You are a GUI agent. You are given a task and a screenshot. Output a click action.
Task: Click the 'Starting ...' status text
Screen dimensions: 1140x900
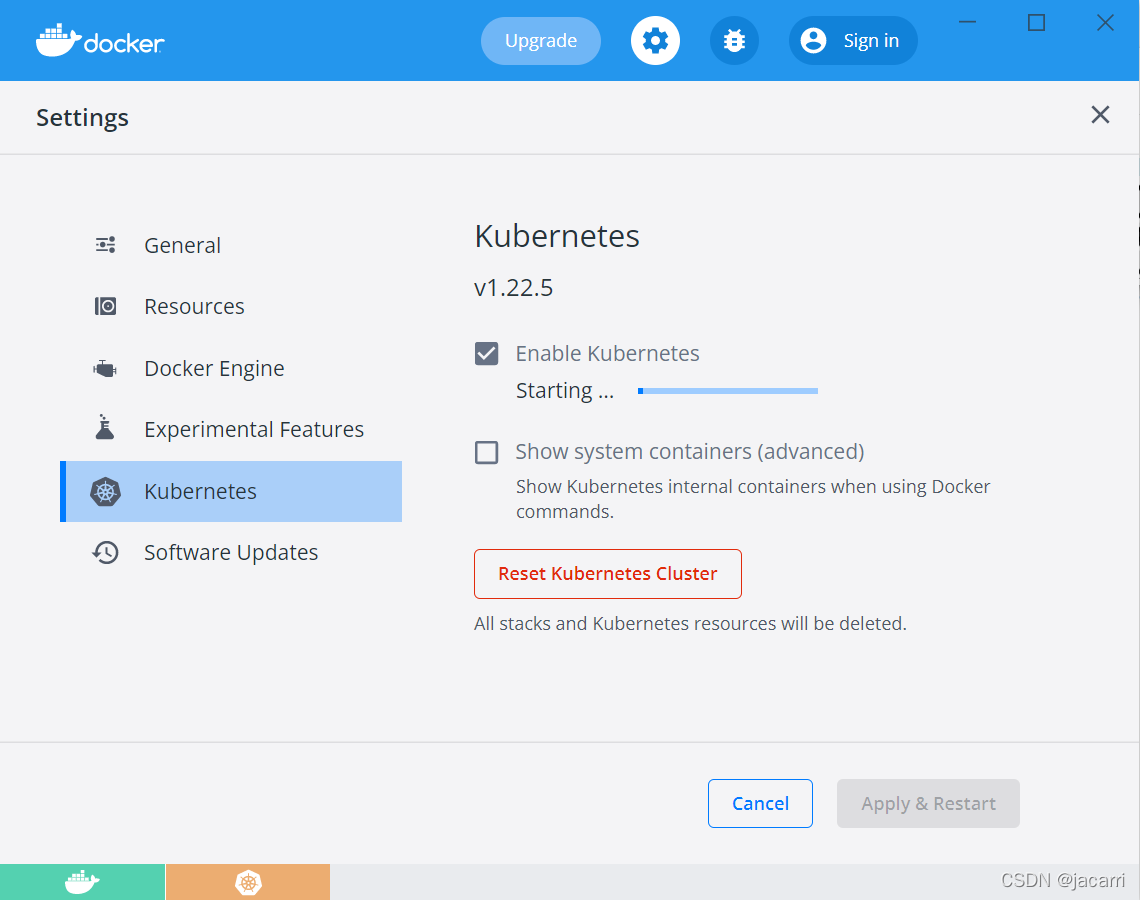[565, 391]
